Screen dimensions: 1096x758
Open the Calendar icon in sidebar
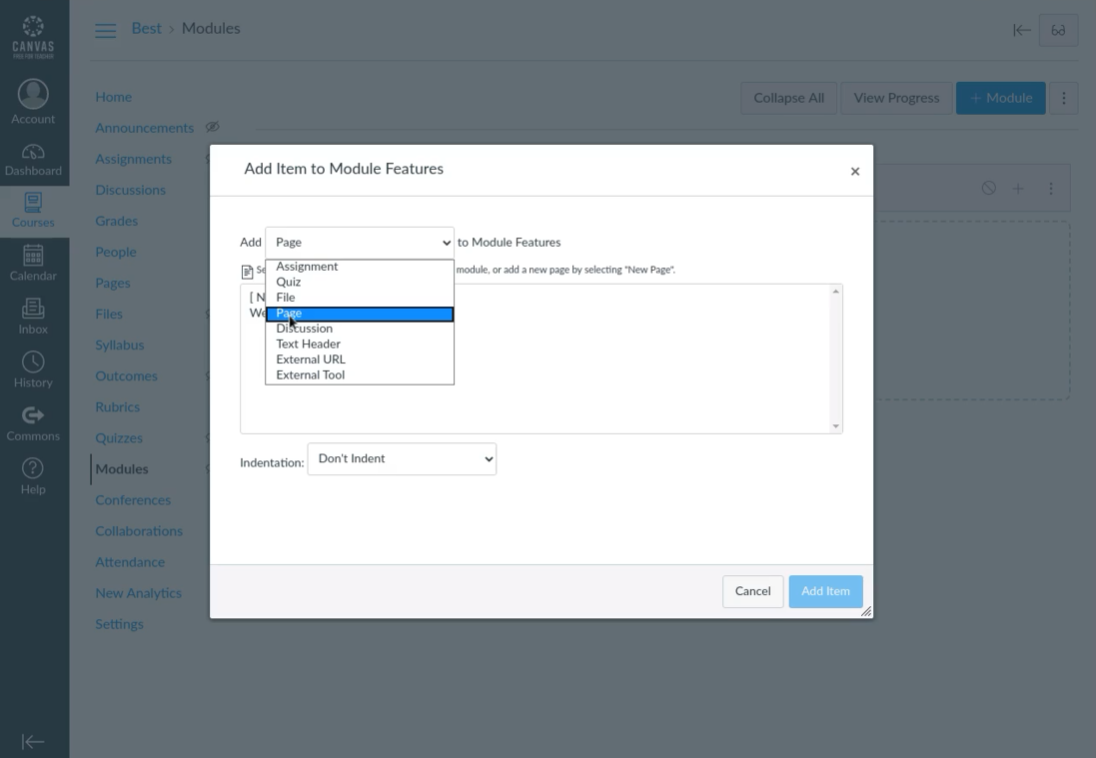click(x=33, y=256)
